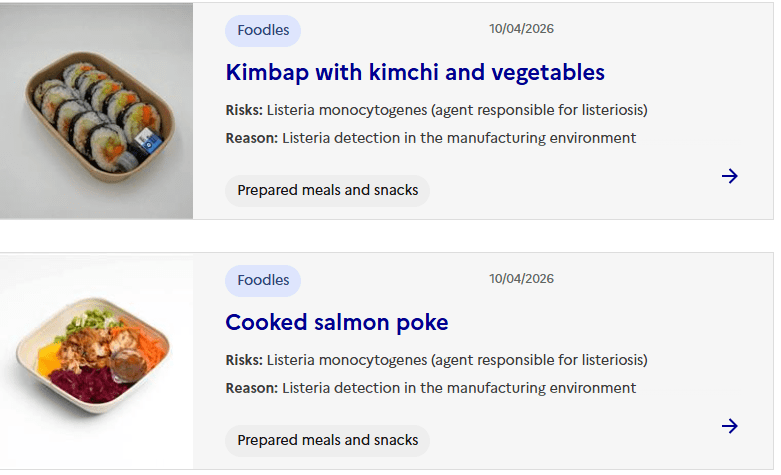Open 'Kimbap with kimchi and vegetables' title link
The image size is (781, 475).
[x=415, y=72]
